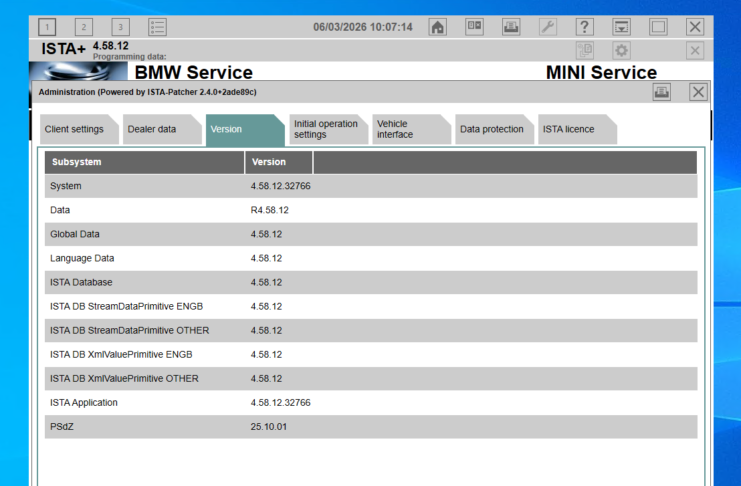Maximize the ISTA+ window

coord(658,27)
